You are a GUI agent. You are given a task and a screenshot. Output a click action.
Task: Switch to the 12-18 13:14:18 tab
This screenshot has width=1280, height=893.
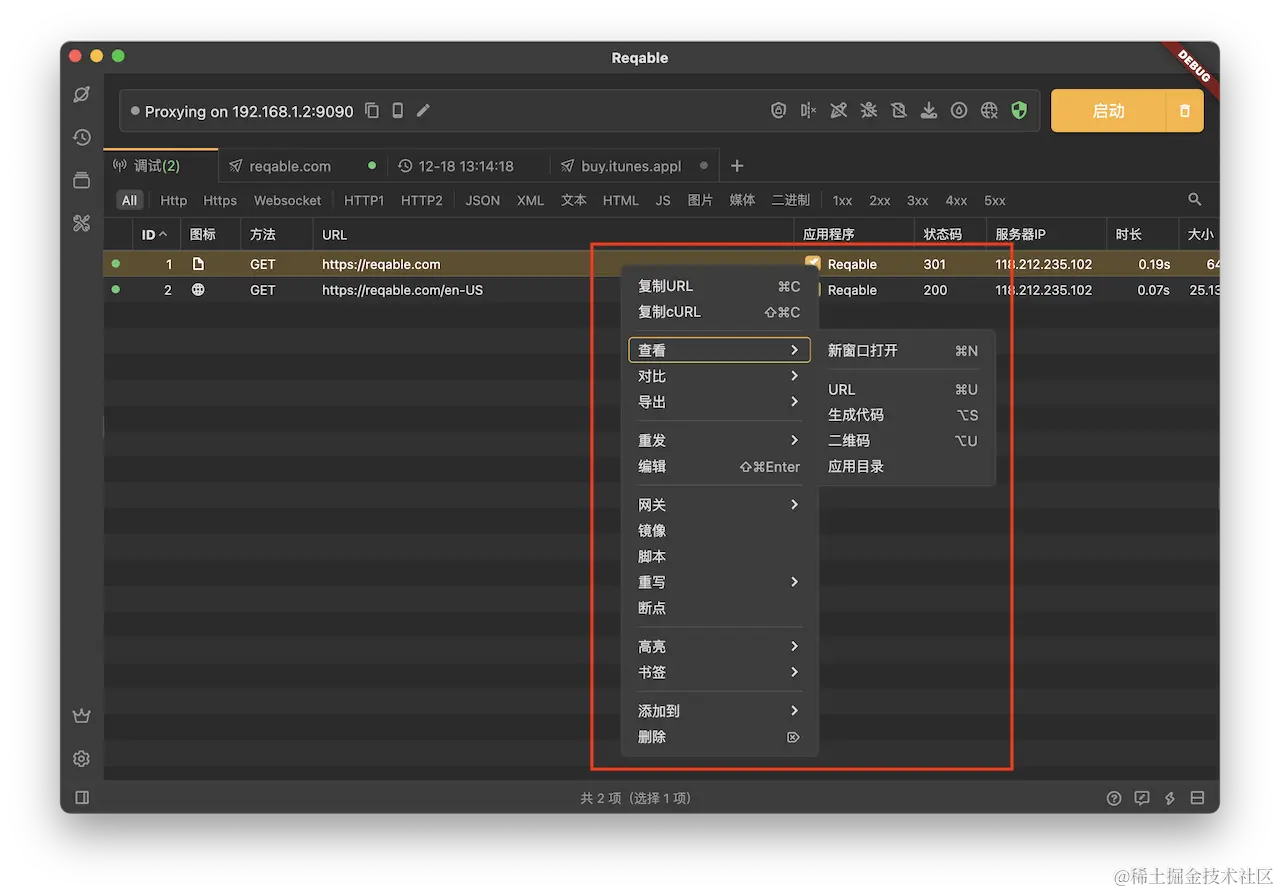468,166
